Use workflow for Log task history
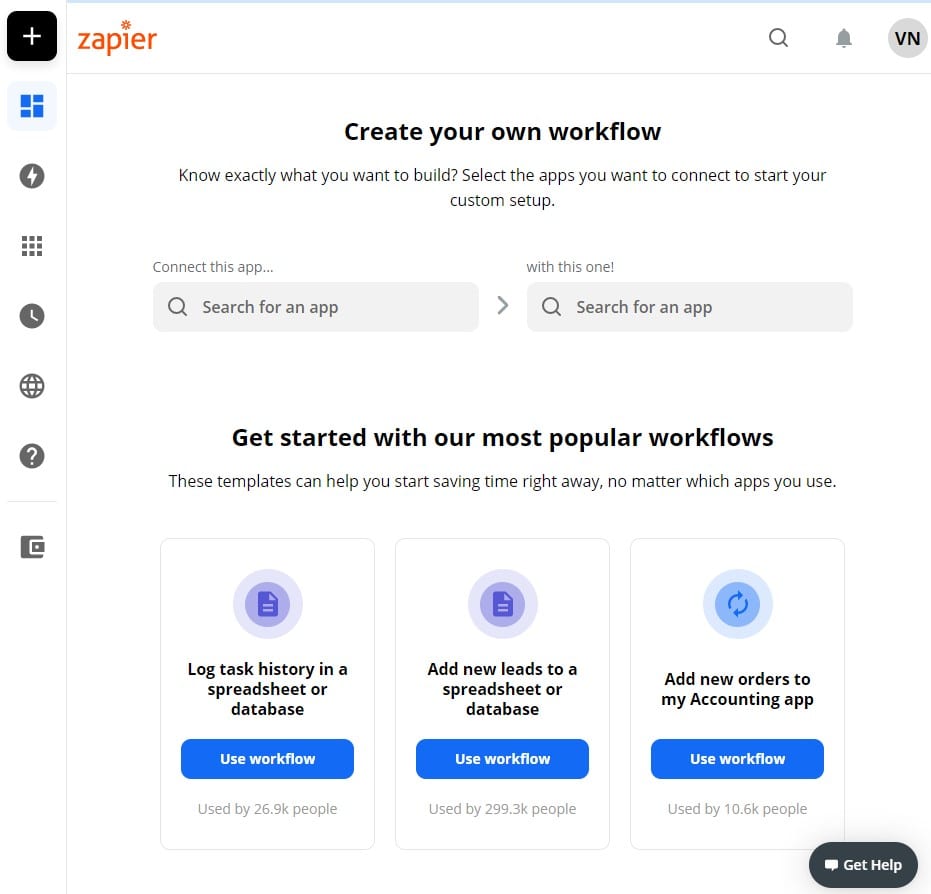 (x=267, y=759)
